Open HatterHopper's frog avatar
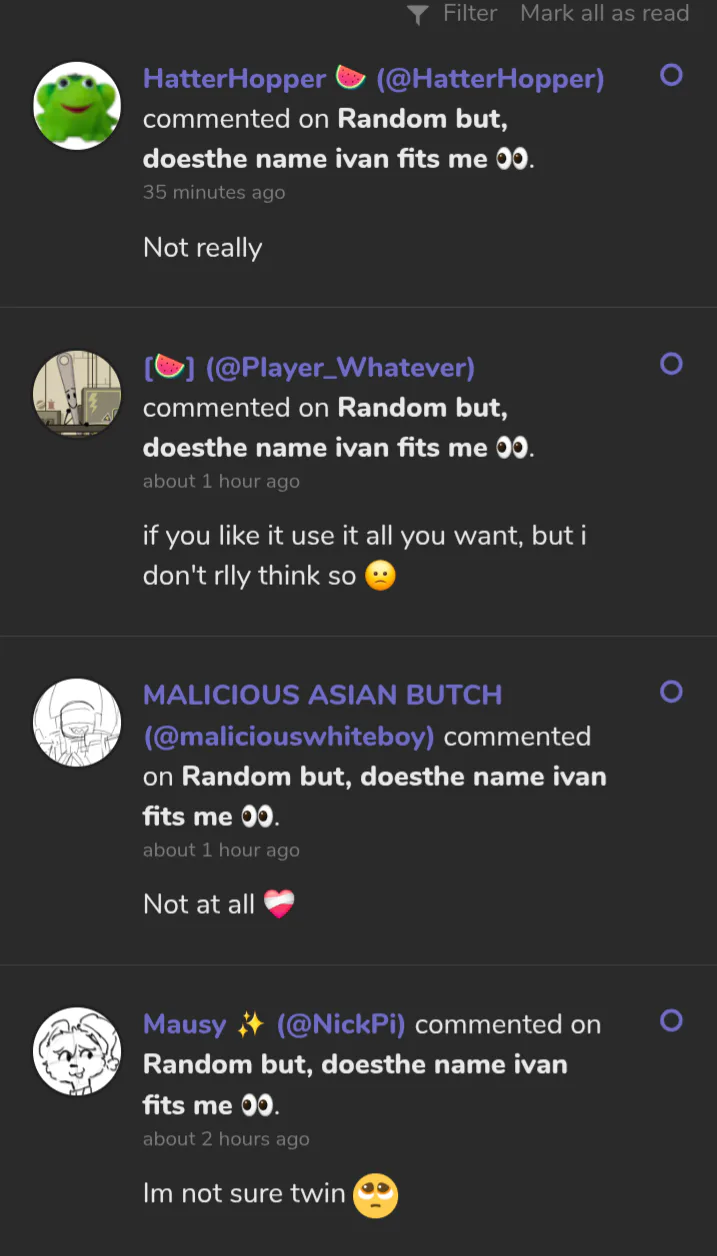 [77, 106]
